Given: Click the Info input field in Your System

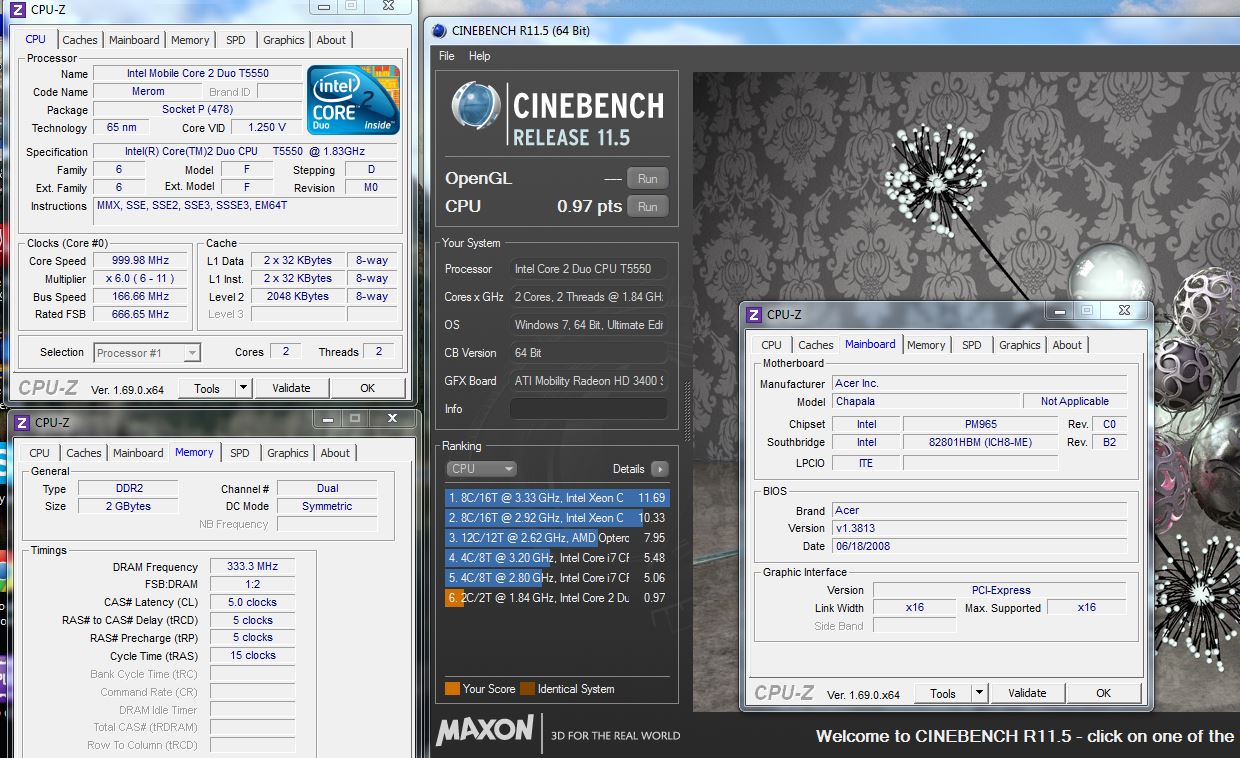Looking at the screenshot, I should click(588, 409).
